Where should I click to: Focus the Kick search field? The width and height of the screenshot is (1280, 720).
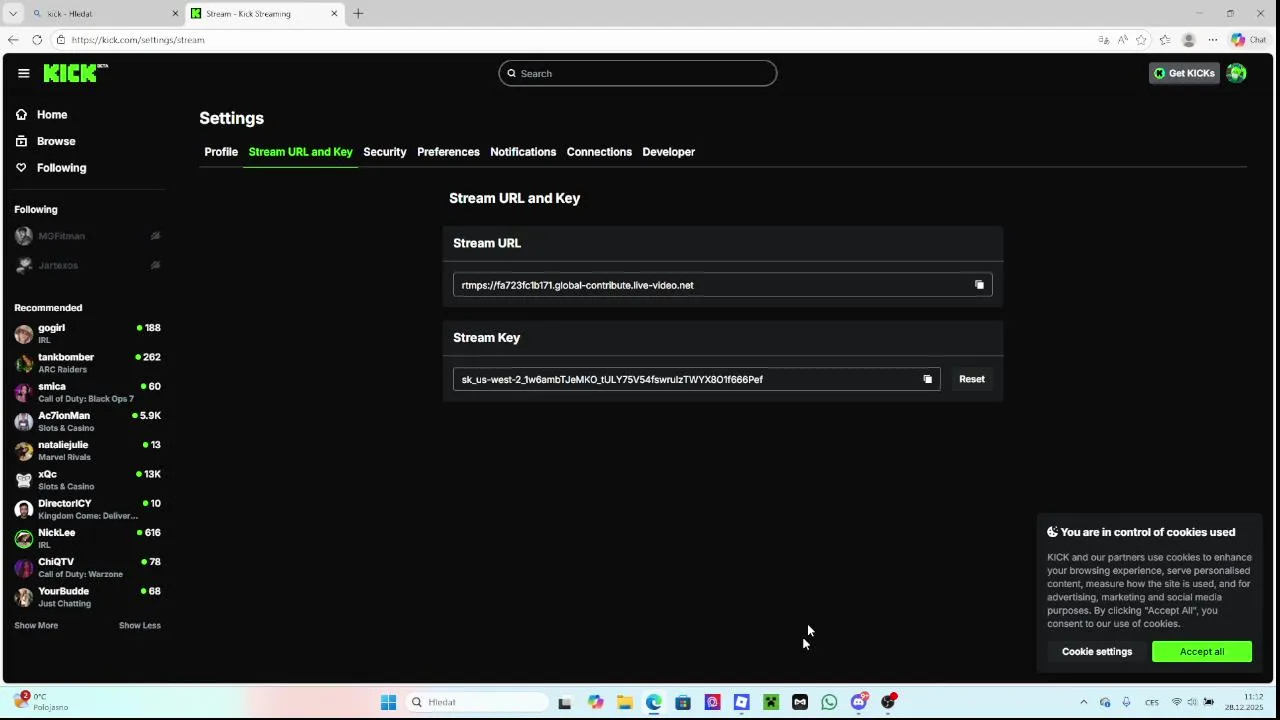pos(638,73)
